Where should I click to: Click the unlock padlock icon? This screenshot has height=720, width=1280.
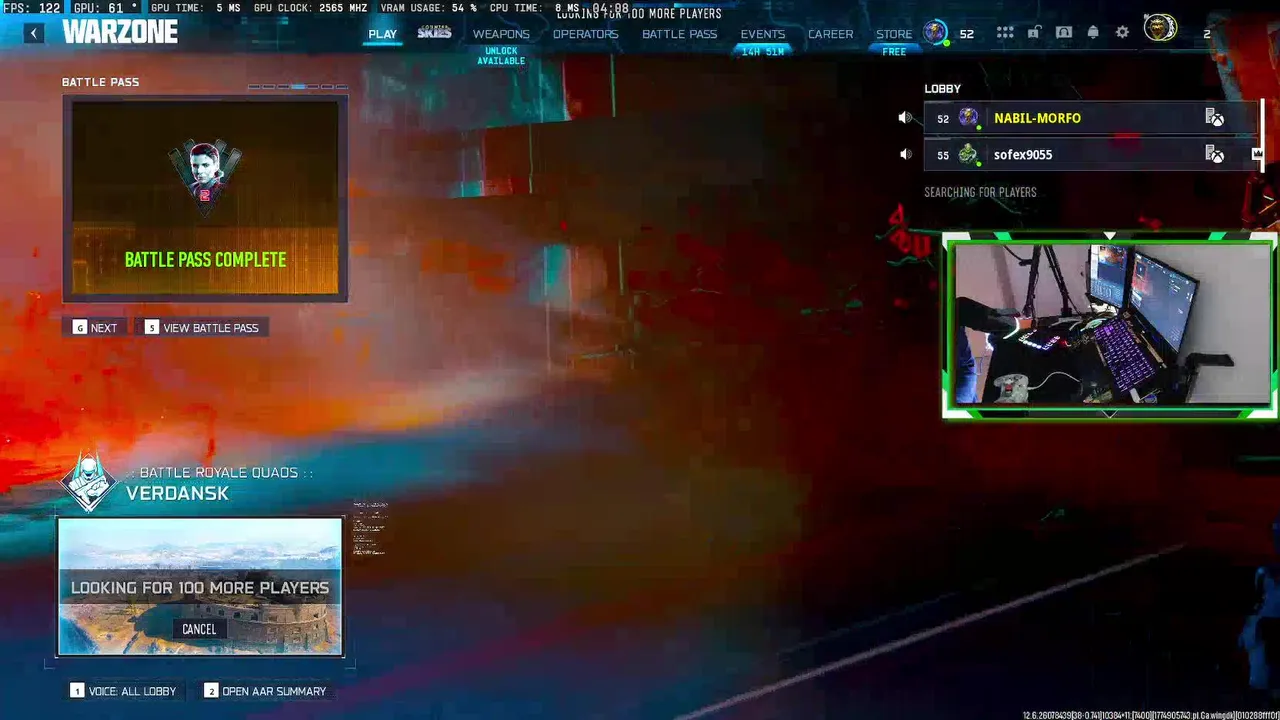pos(1034,33)
